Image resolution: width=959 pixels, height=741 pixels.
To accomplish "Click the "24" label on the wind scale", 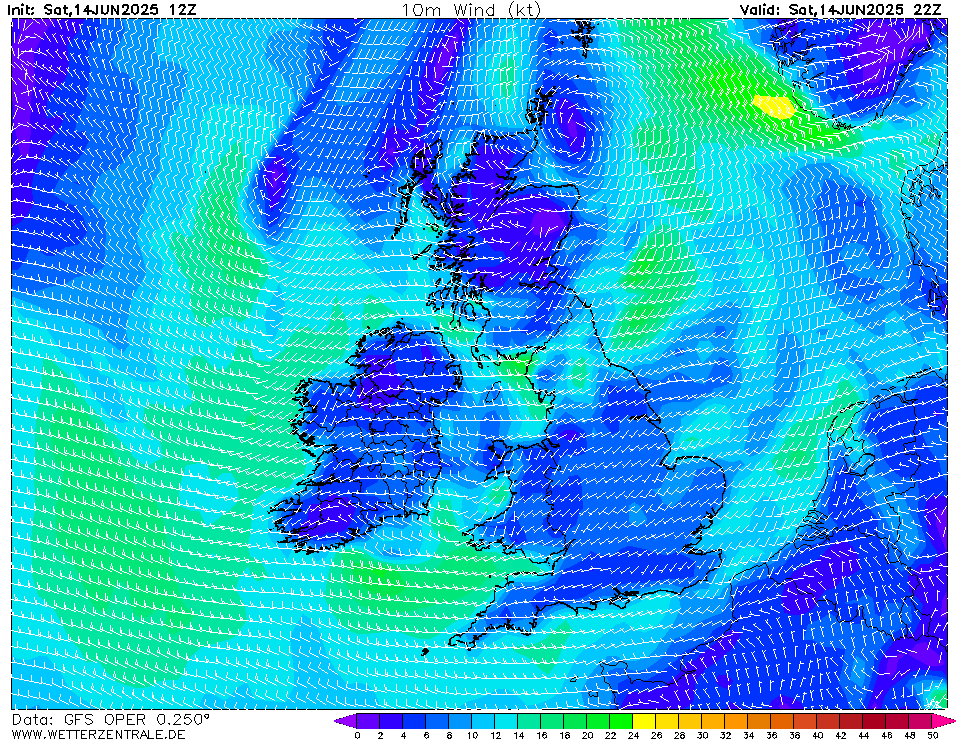I will coord(633,735).
